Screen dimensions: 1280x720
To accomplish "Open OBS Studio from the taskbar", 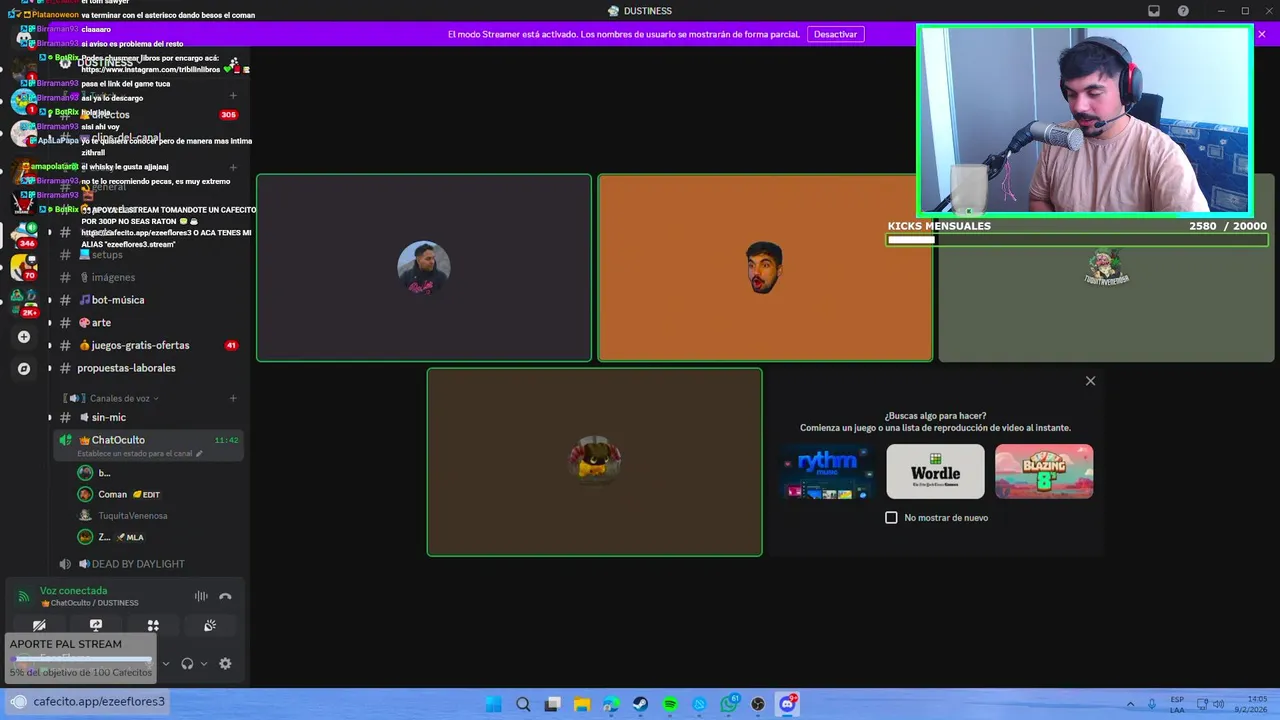I will click(x=758, y=704).
